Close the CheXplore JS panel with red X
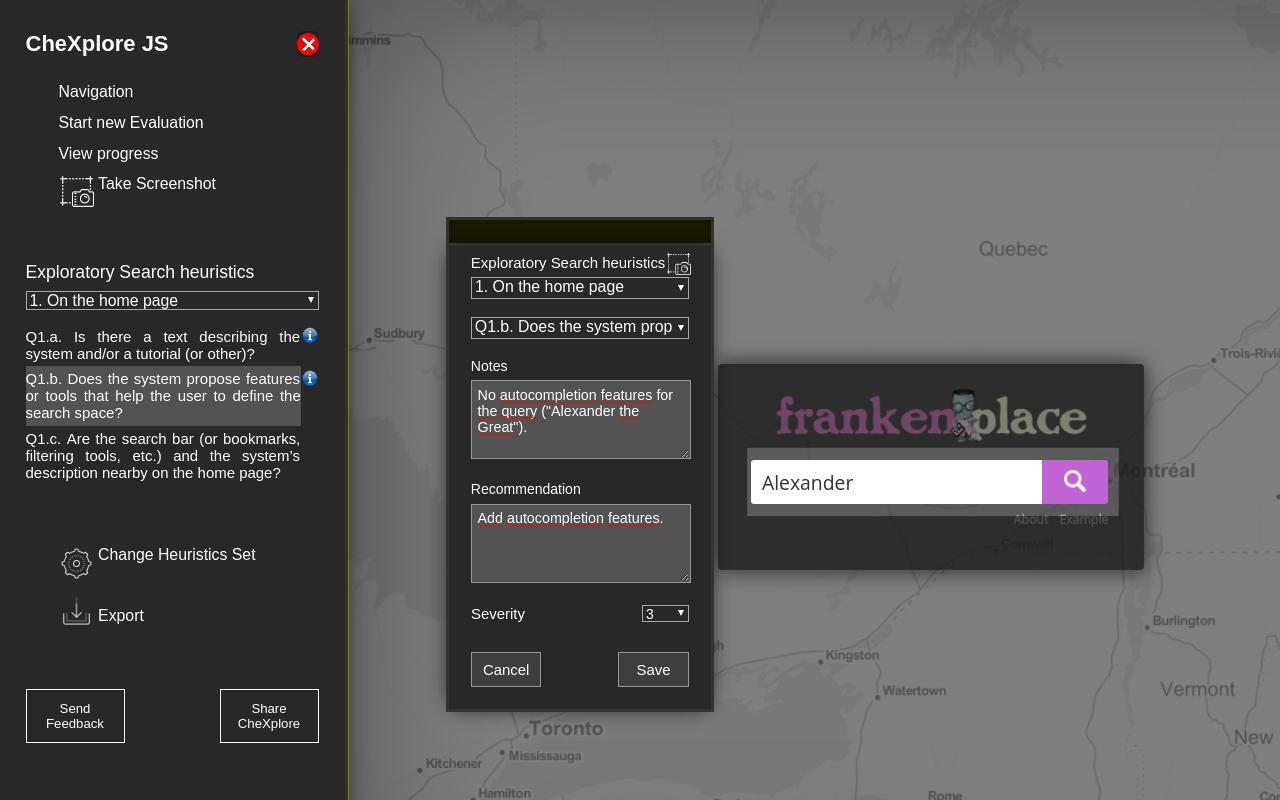This screenshot has width=1280, height=800. point(308,44)
